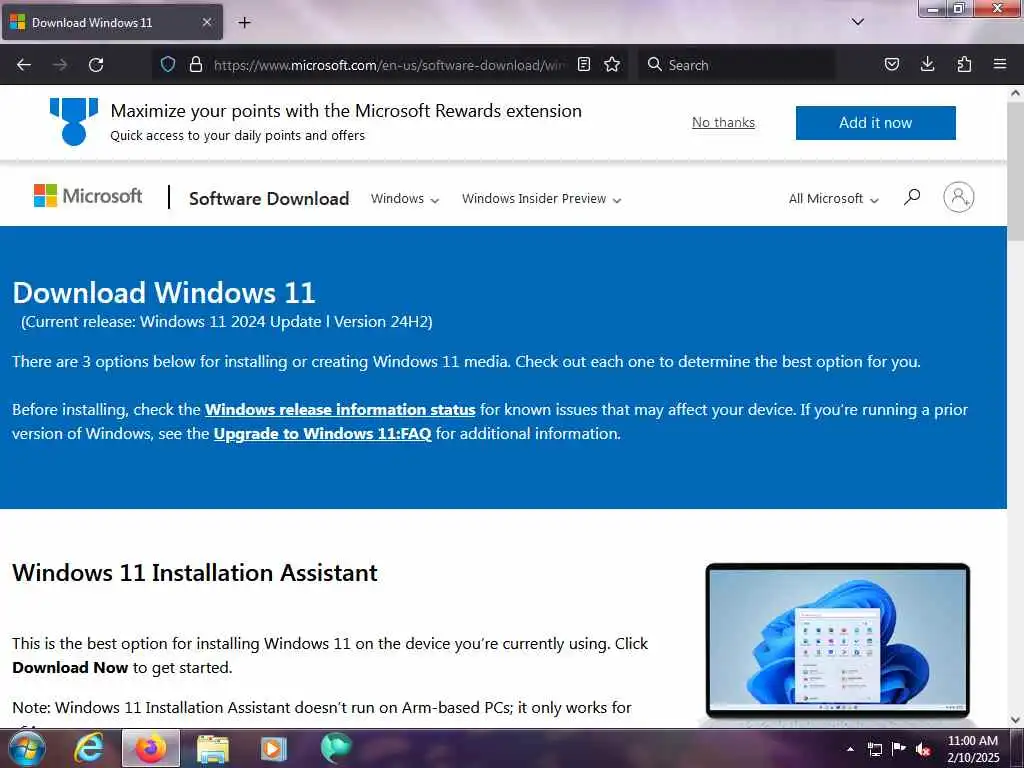Click the Windows 11 laptop image
The width and height of the screenshot is (1024, 768).
point(838,641)
